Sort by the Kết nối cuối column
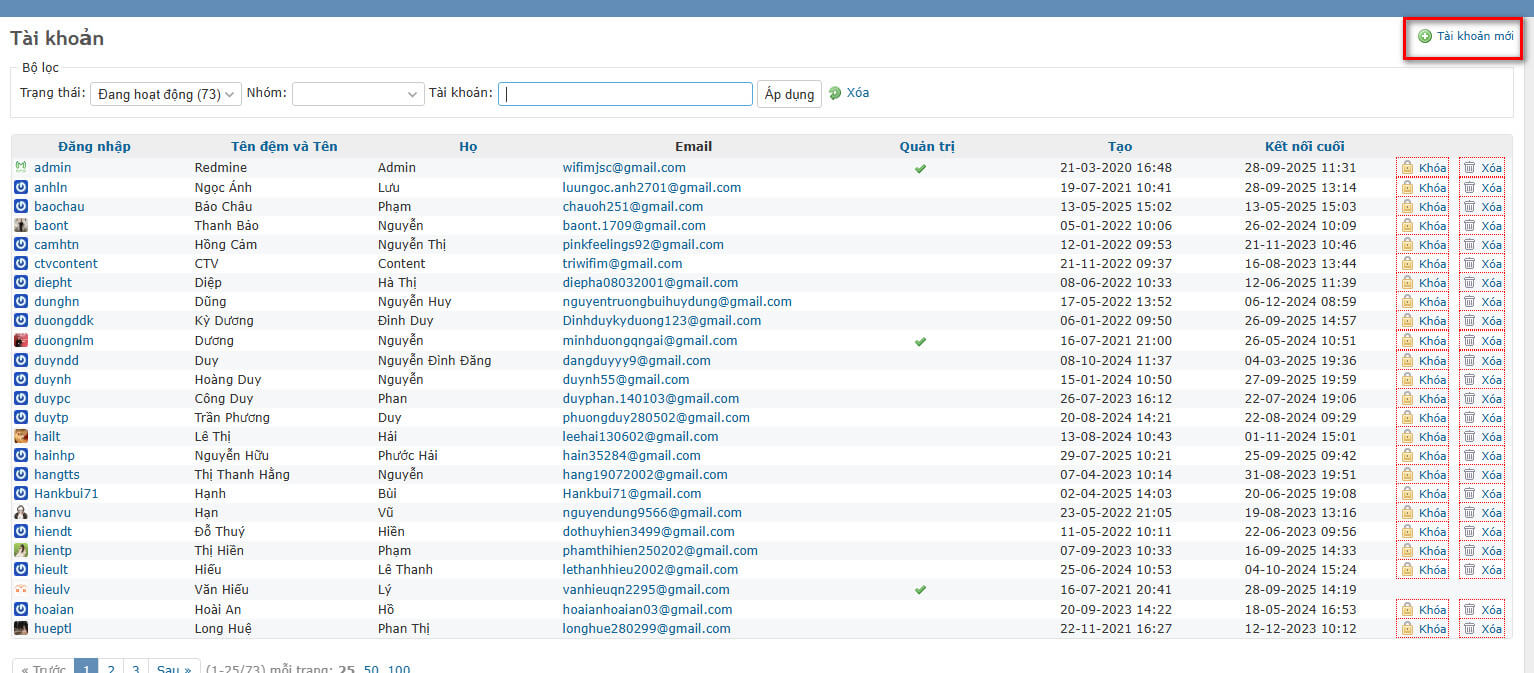 click(1304, 146)
